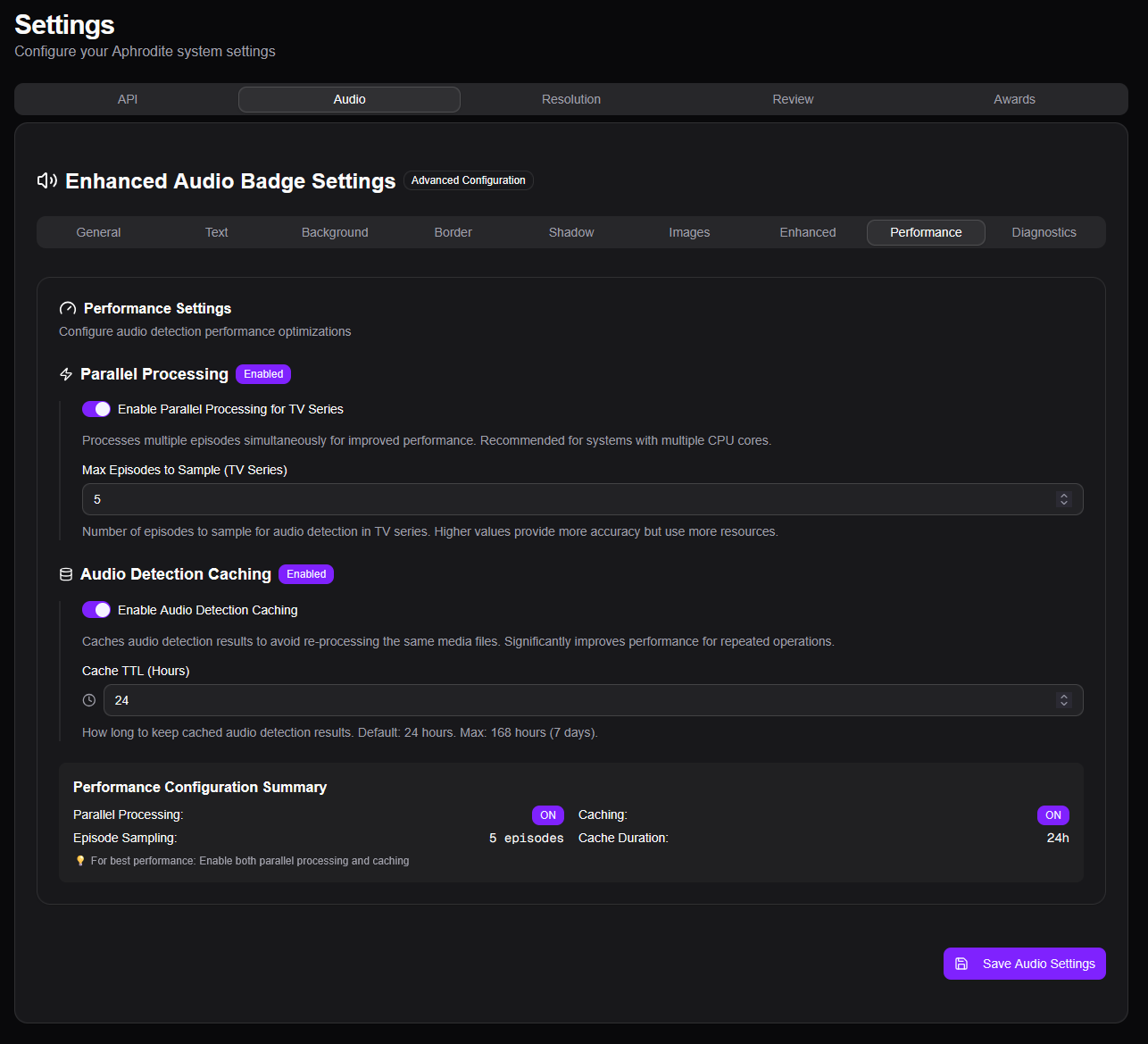Viewport: 1148px width, 1044px height.
Task: Click the ON badge for Caching summary
Action: click(x=1053, y=815)
